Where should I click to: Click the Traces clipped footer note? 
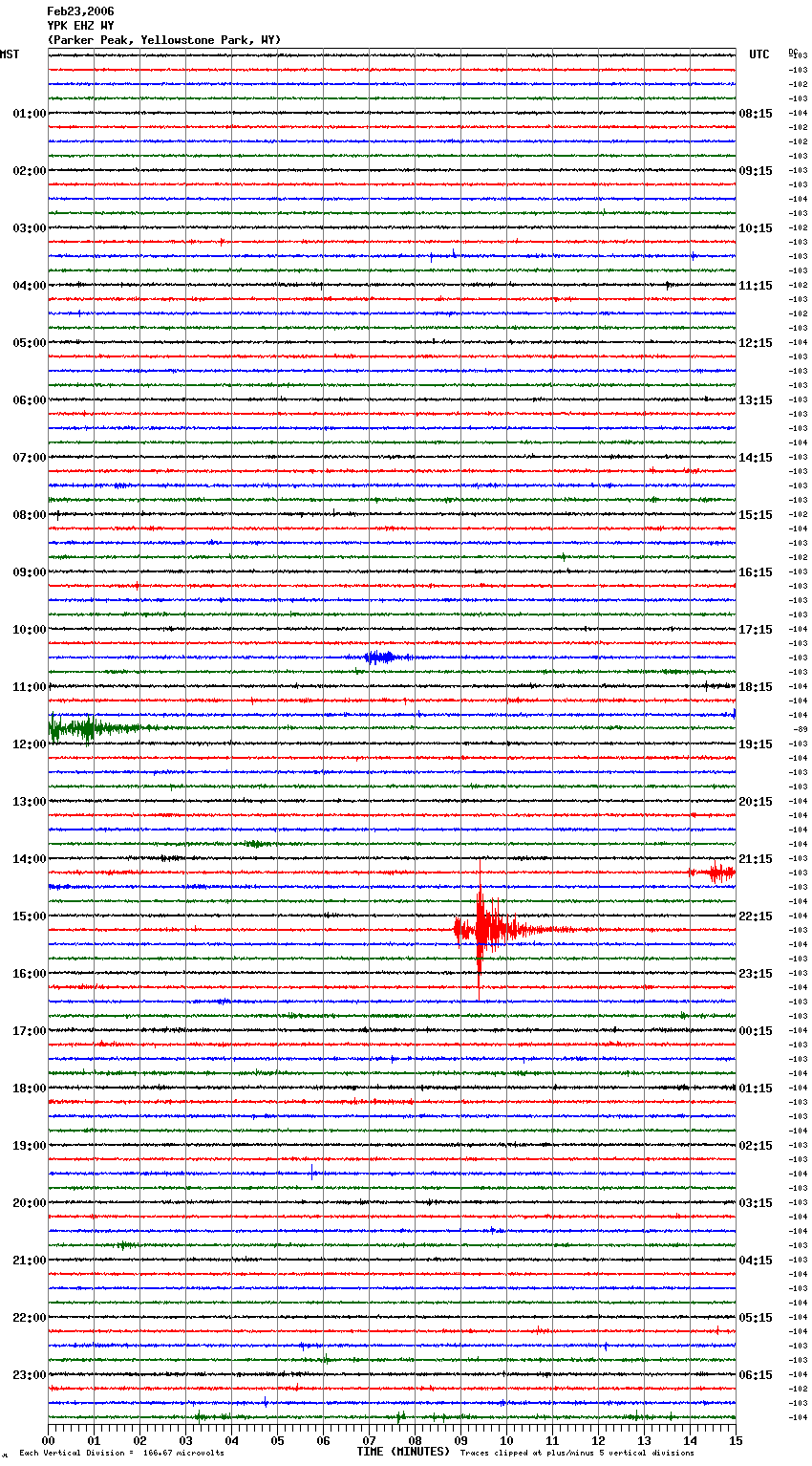tap(577, 1454)
